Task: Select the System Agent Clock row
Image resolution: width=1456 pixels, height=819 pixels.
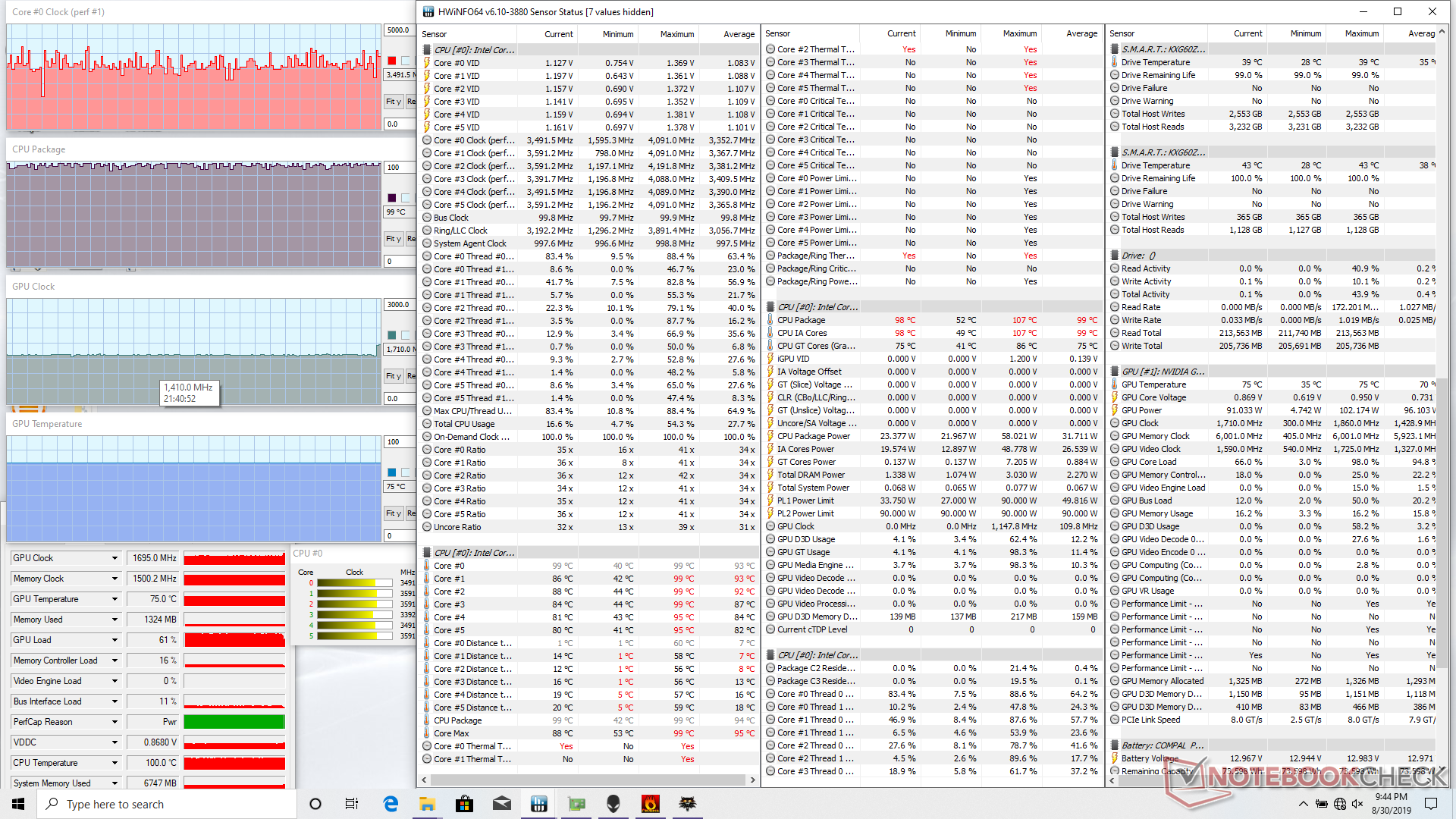Action: 589,243
